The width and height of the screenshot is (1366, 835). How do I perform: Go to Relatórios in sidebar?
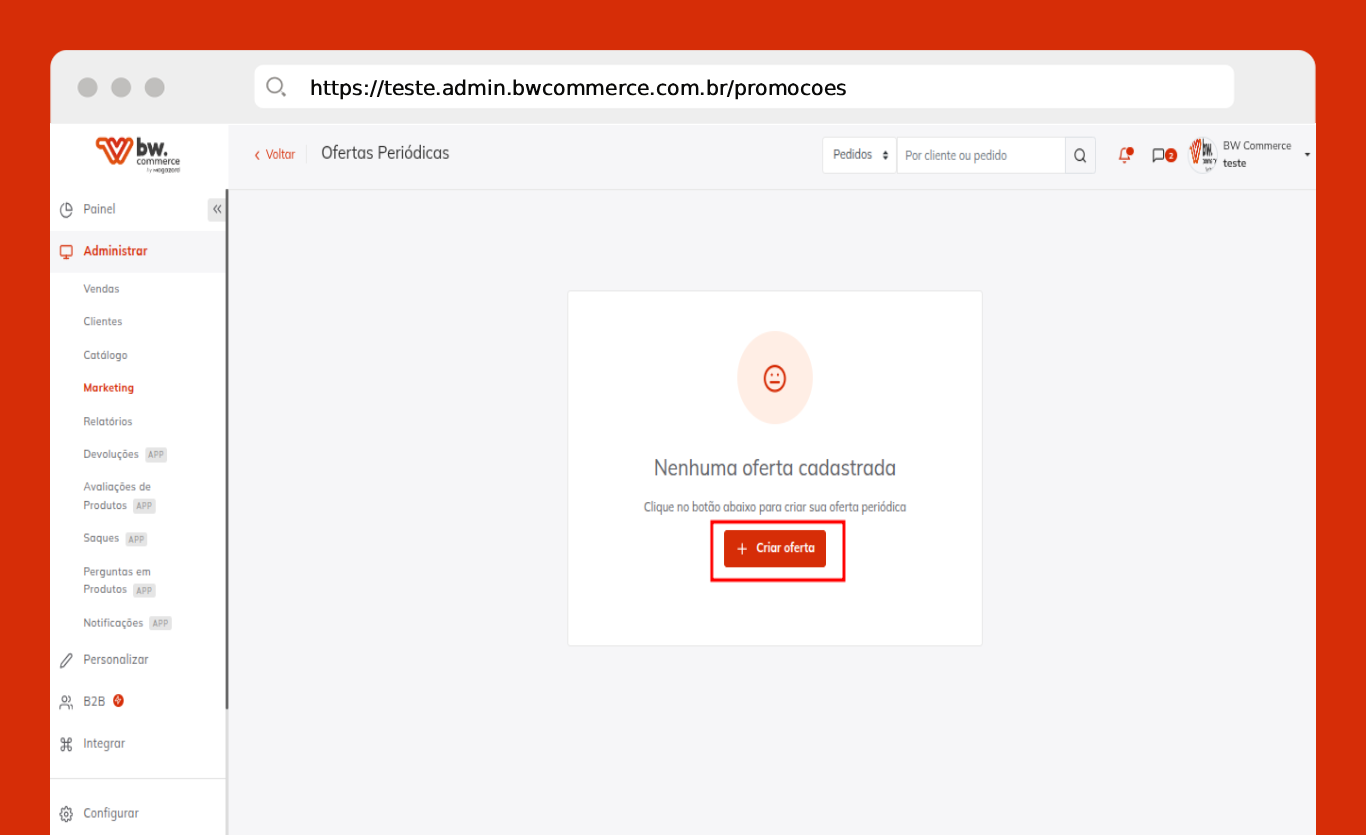click(107, 421)
